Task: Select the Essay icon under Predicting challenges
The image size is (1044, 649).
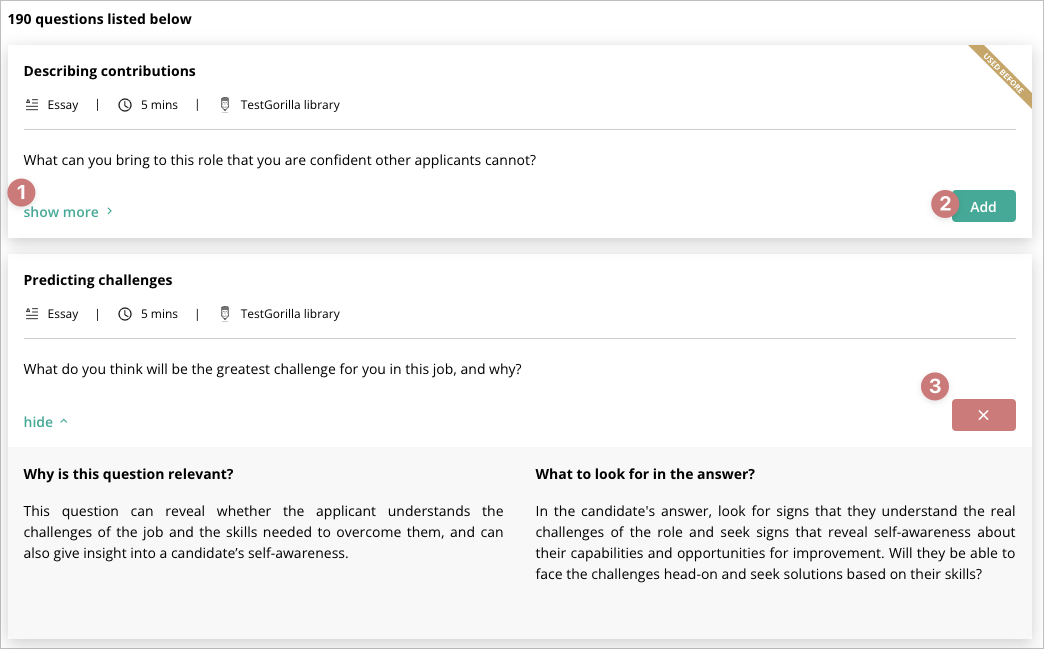Action: (33, 313)
